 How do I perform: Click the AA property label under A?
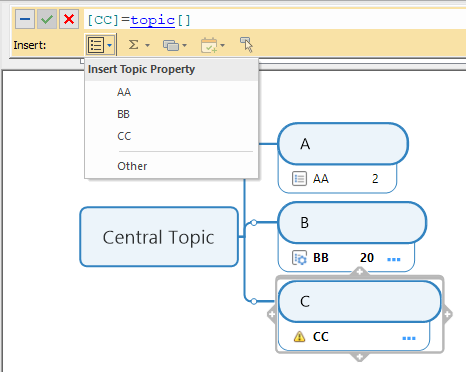pyautogui.click(x=321, y=179)
